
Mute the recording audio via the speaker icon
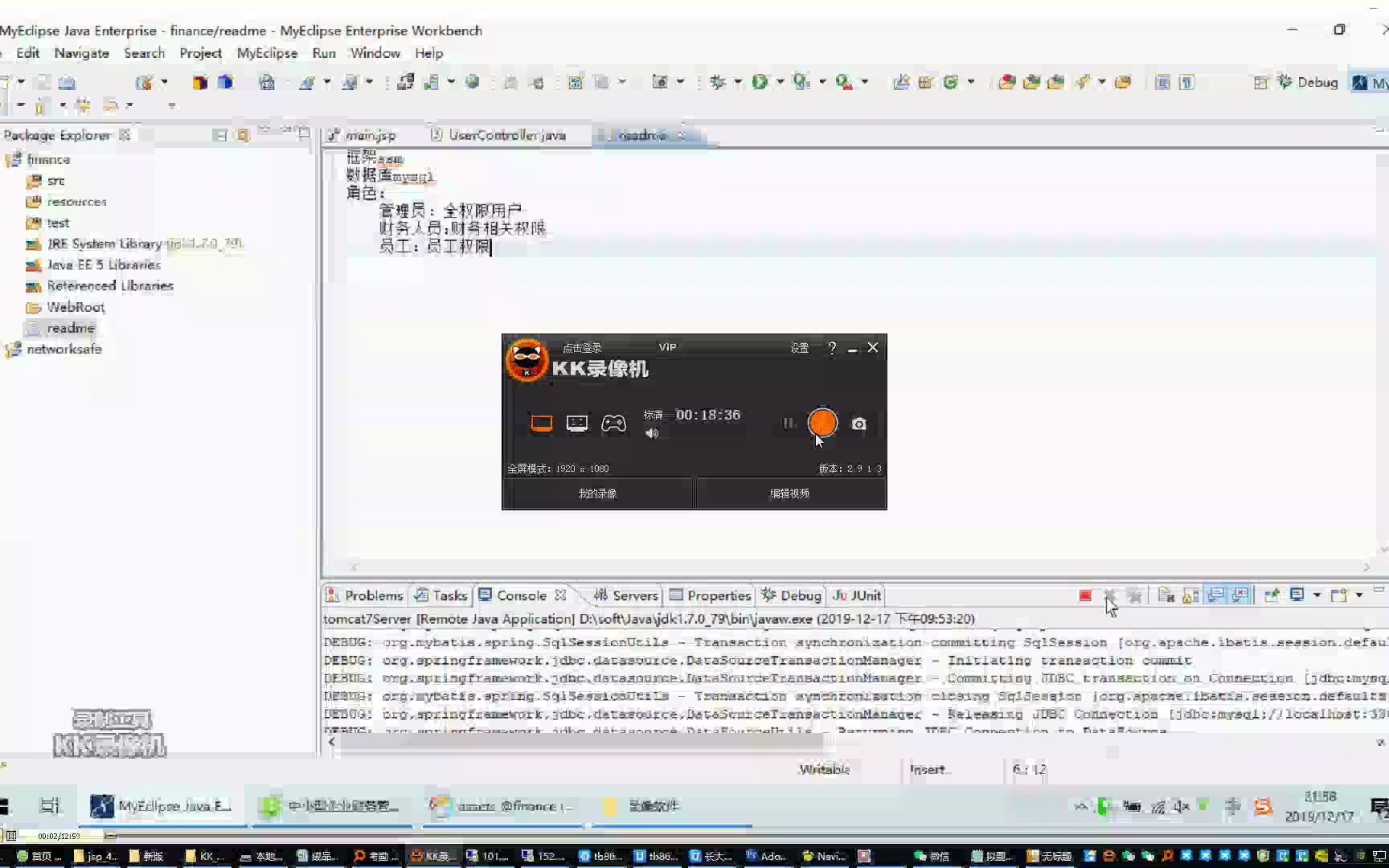(x=651, y=433)
